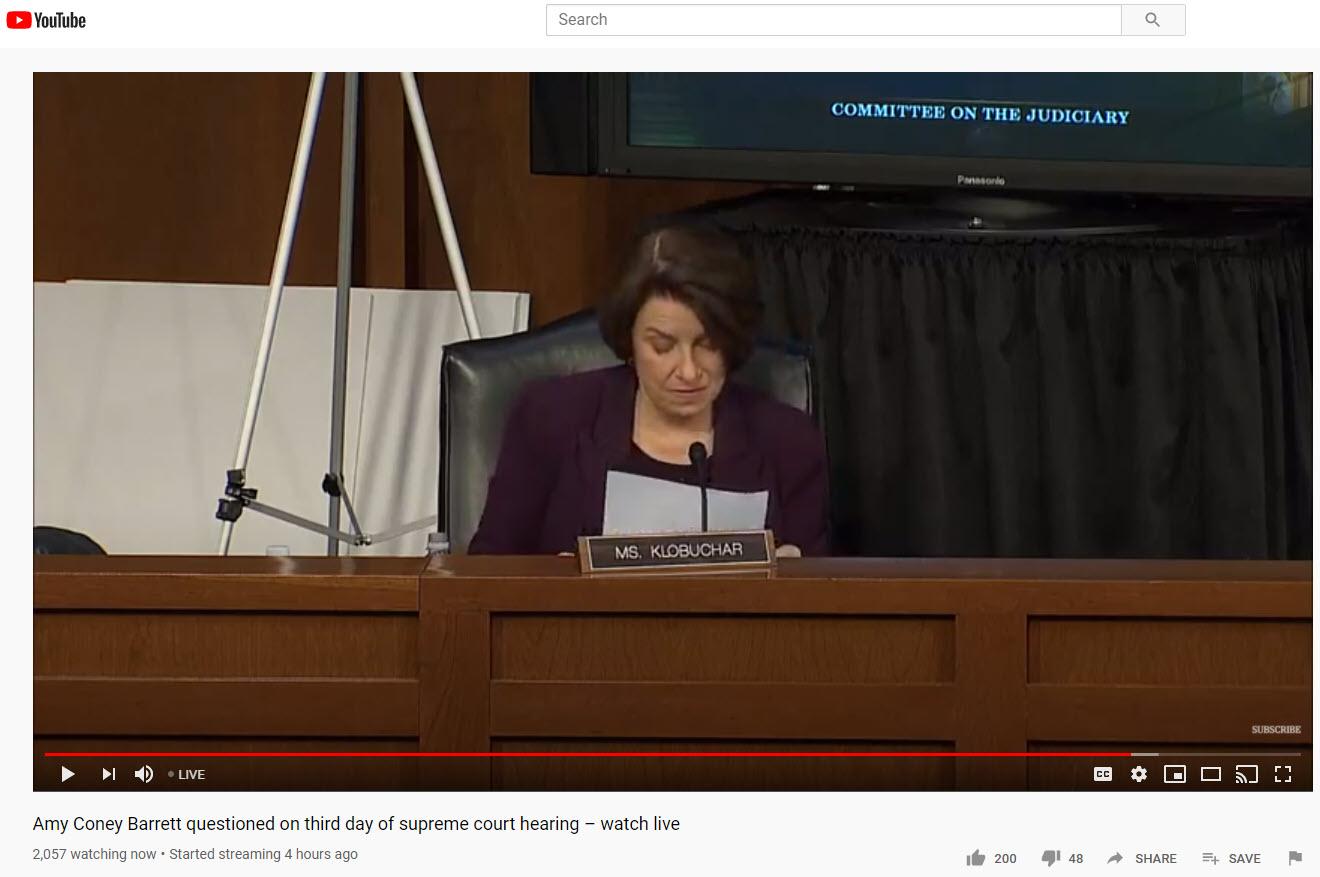Dislike the video with thumbs down
The width and height of the screenshot is (1320, 877).
tap(1051, 858)
